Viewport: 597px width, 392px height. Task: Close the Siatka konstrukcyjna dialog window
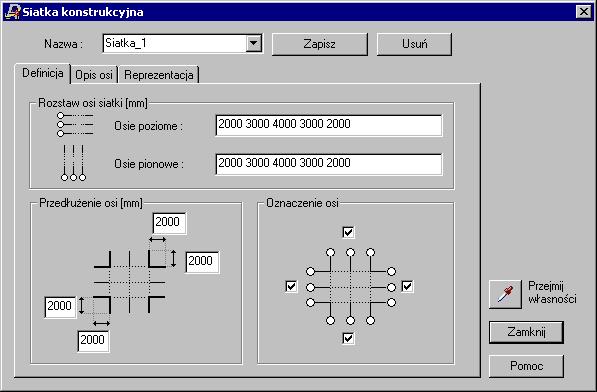pos(584,12)
